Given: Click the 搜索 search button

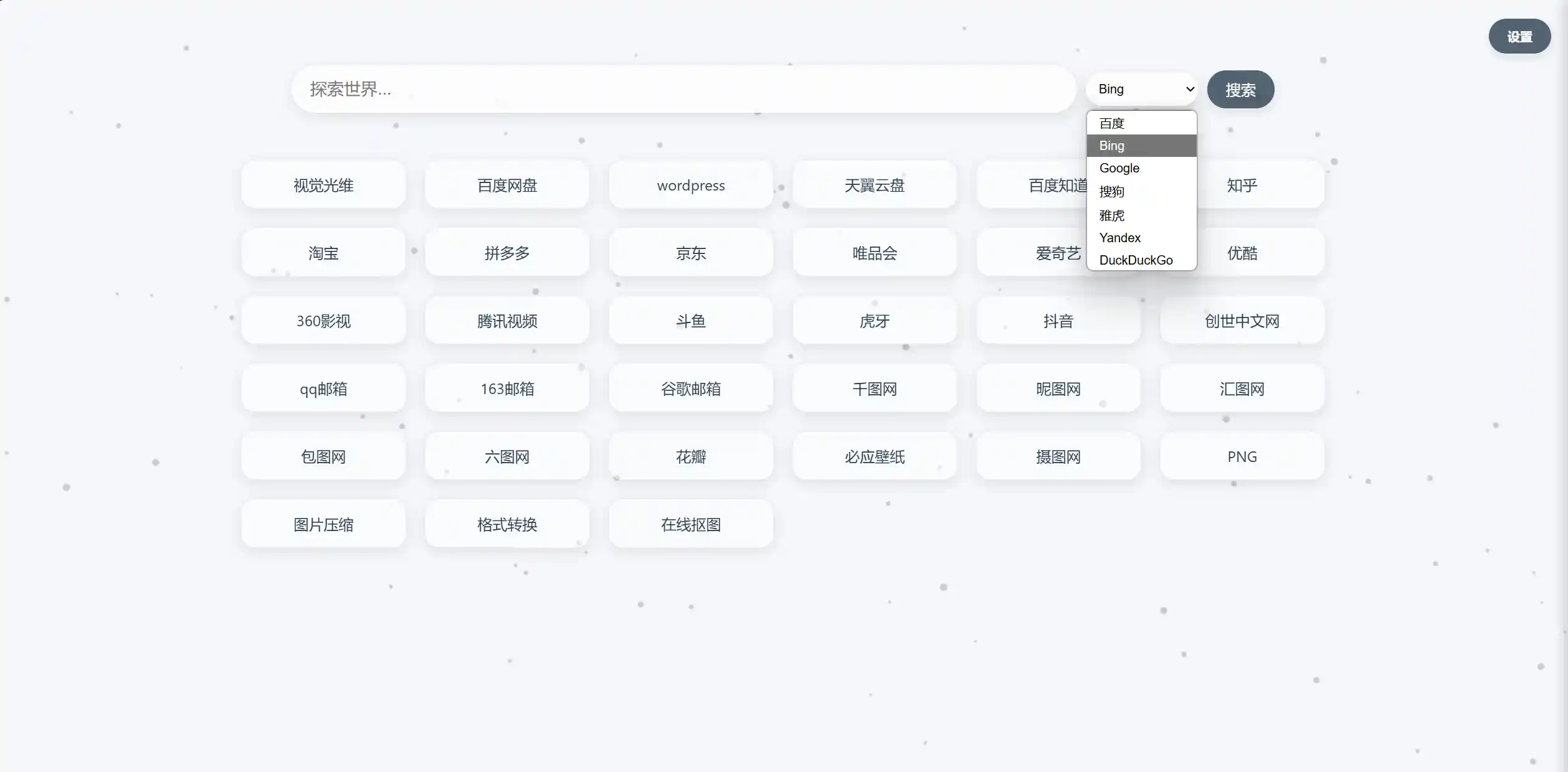Looking at the screenshot, I should [x=1240, y=90].
